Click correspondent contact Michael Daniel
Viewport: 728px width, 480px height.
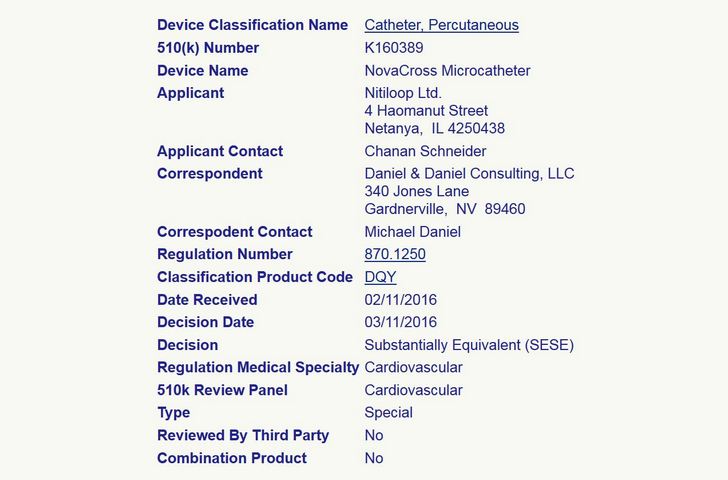pos(412,232)
